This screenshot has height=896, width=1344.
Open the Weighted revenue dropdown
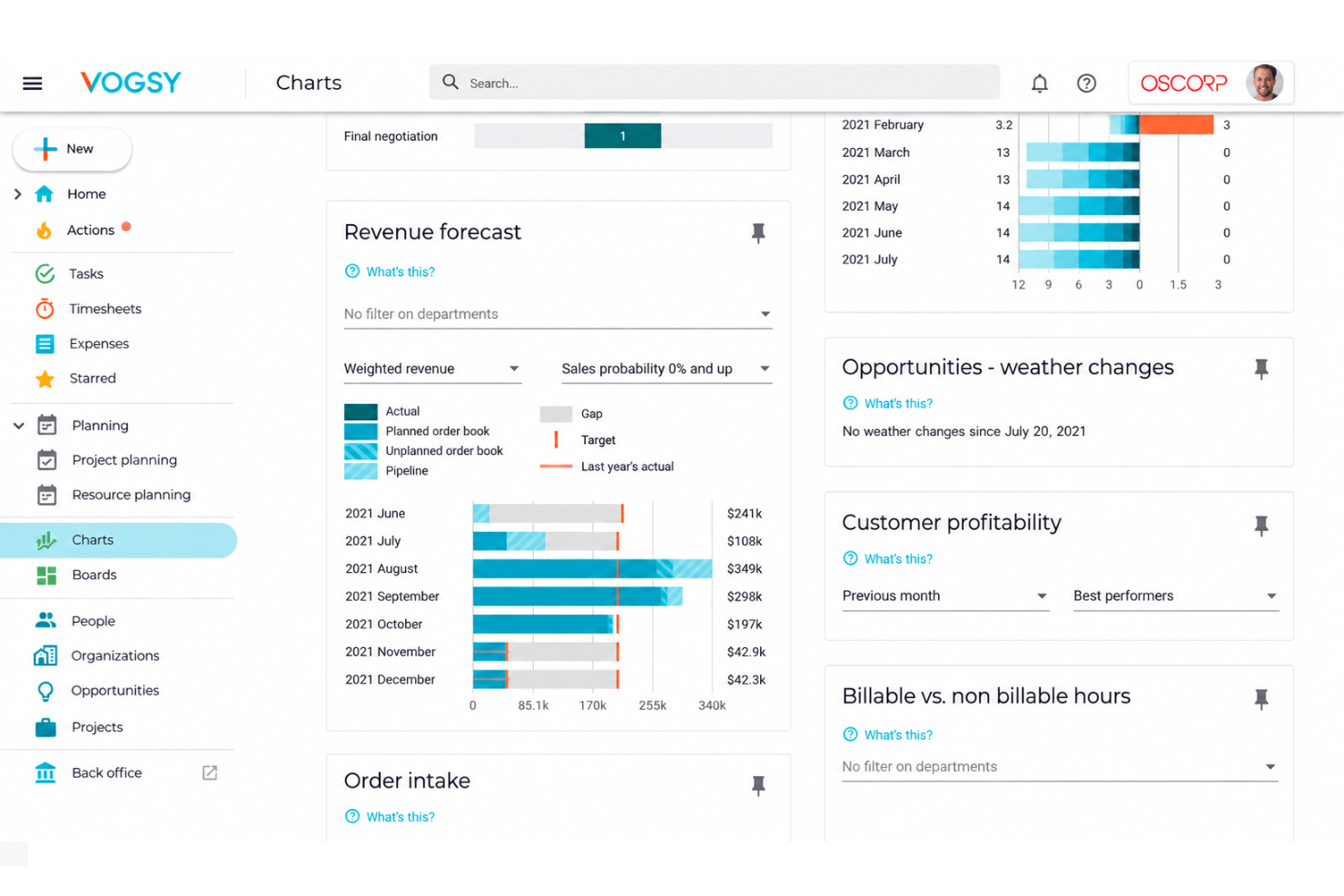(x=432, y=369)
